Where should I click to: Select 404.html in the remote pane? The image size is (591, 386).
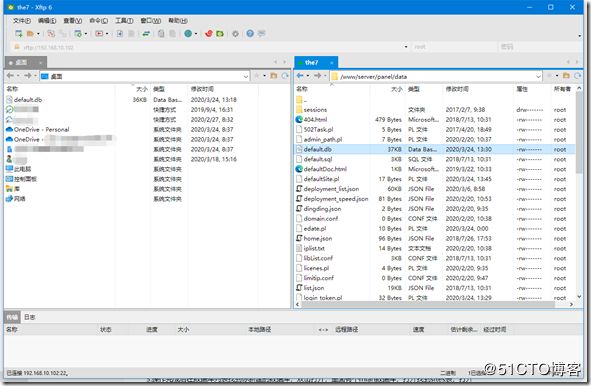315,119
